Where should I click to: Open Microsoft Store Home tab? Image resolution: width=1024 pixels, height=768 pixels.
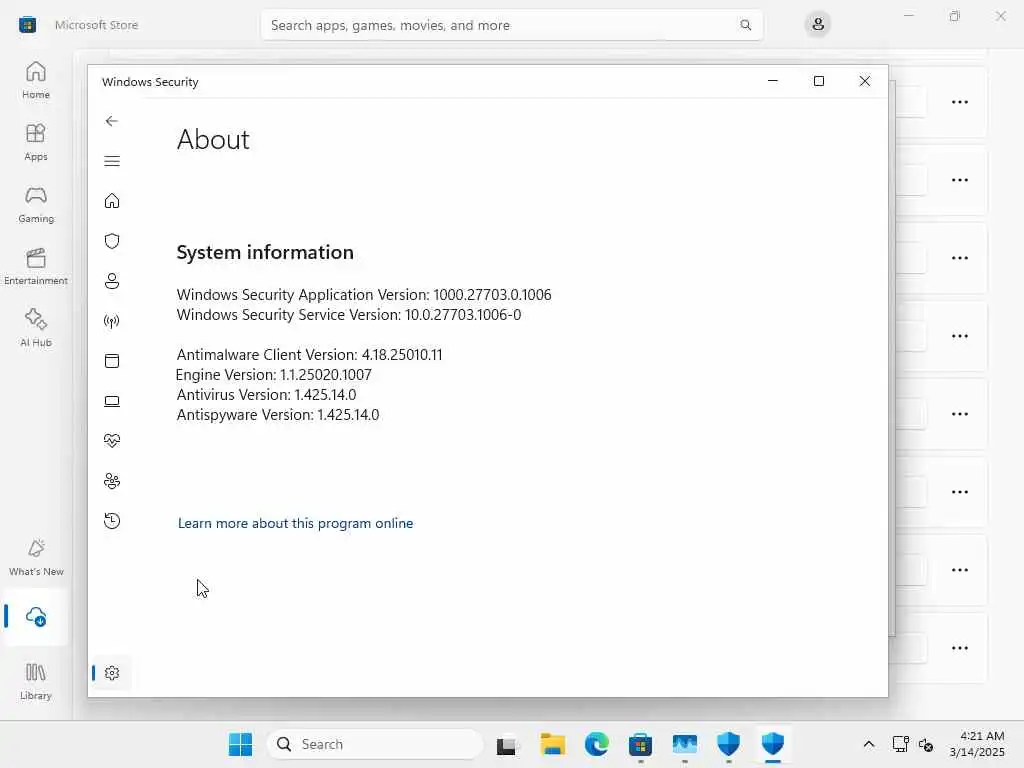pos(36,80)
